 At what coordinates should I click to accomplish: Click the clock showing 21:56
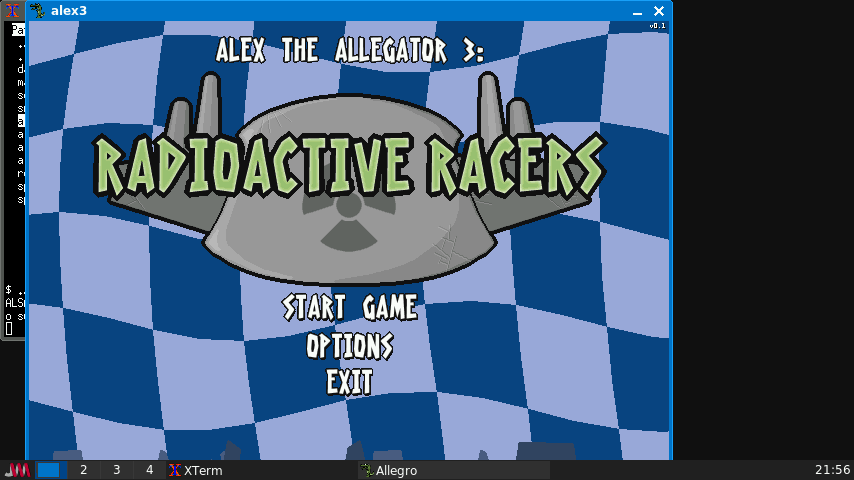[832, 470]
